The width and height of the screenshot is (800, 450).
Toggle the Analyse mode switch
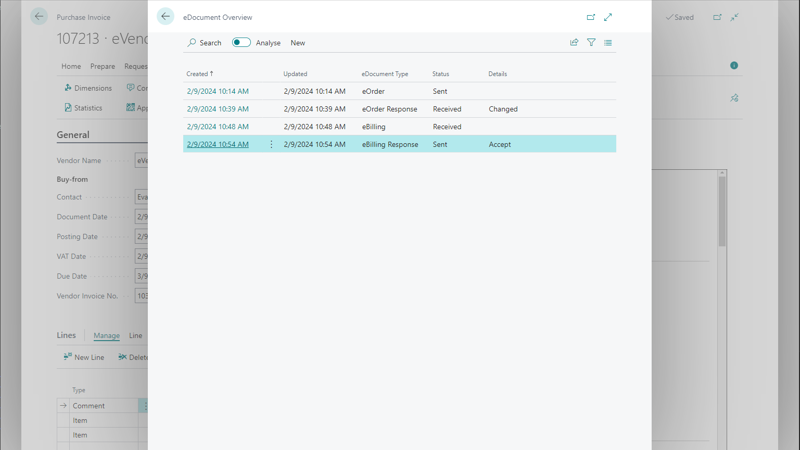tap(241, 43)
